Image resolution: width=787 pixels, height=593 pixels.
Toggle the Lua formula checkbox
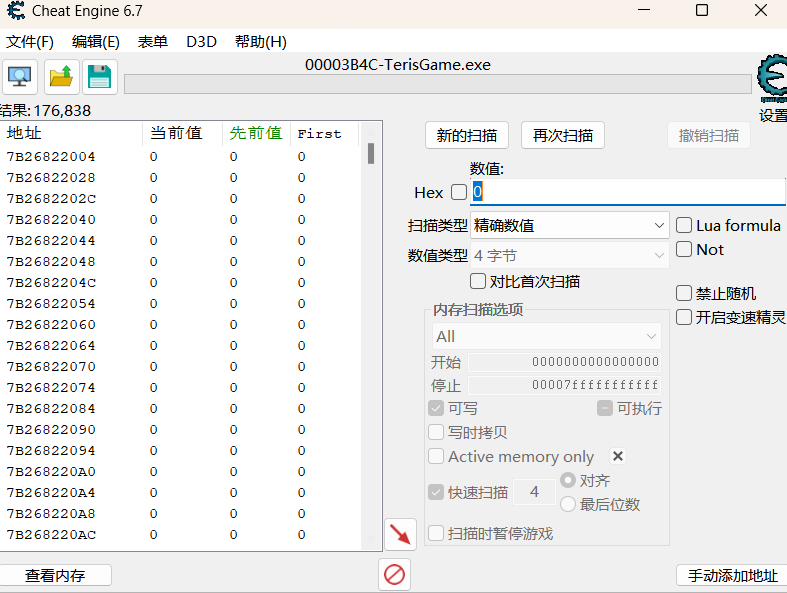(685, 226)
